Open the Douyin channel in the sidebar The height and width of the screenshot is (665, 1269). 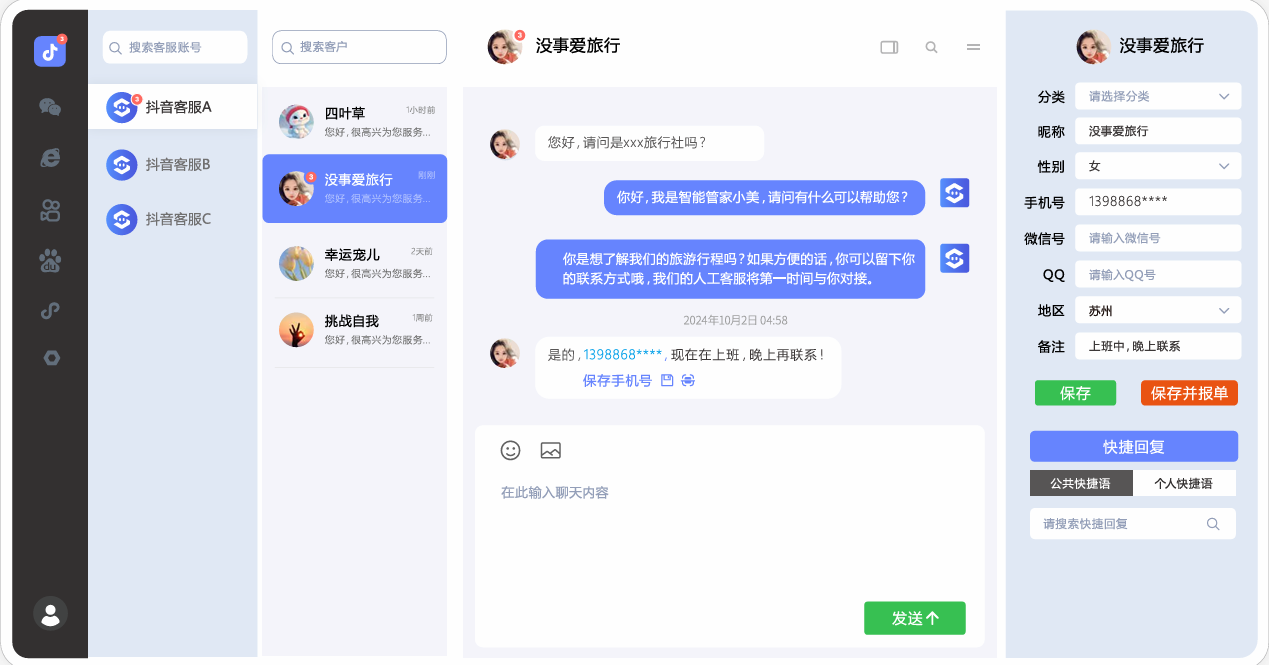coord(50,50)
